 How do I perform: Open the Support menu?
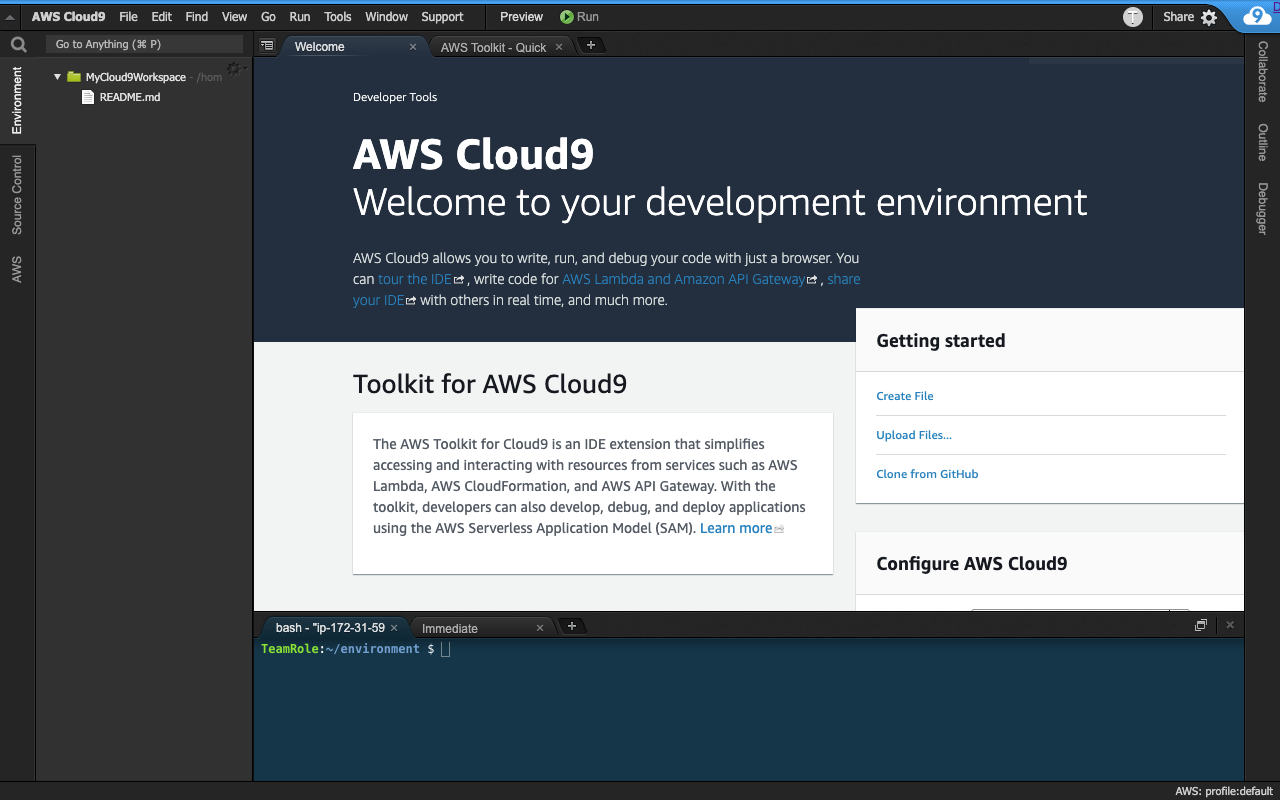point(442,17)
